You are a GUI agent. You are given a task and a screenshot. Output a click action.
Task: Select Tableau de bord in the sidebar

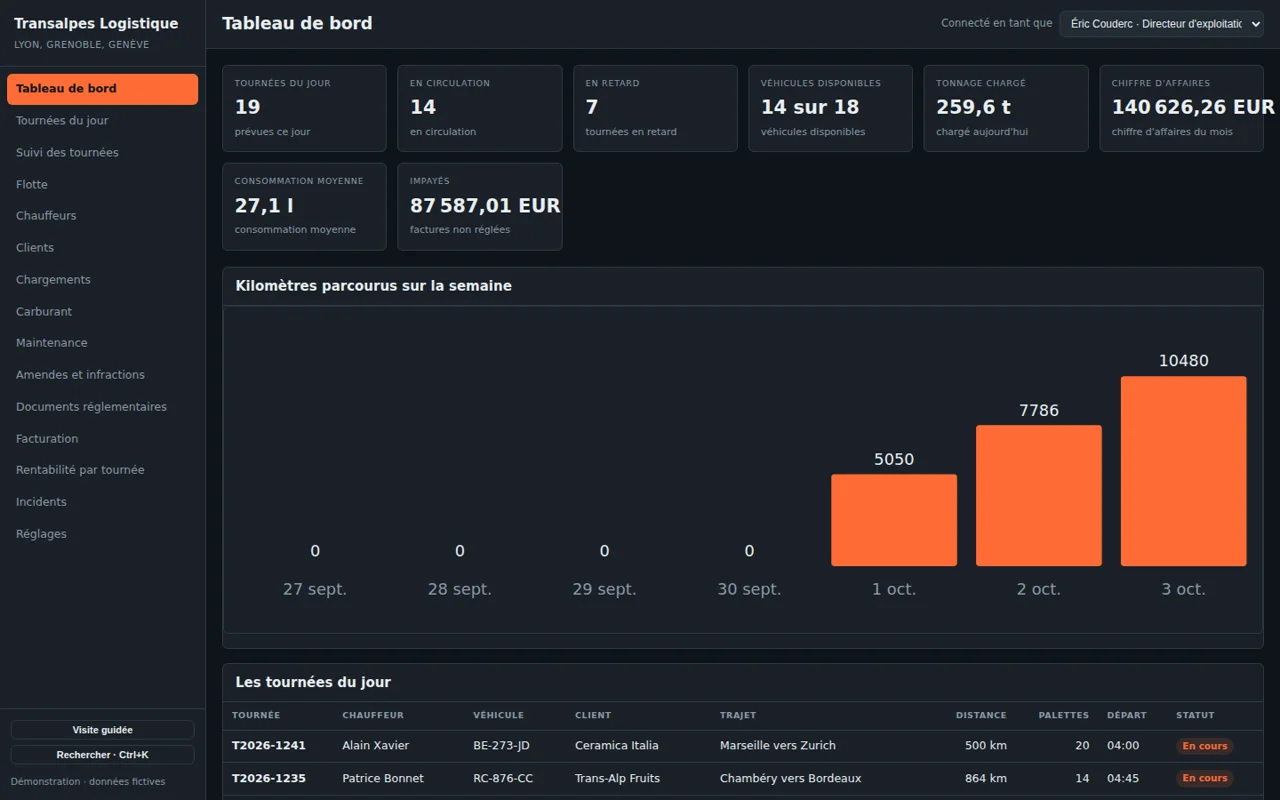pos(102,89)
